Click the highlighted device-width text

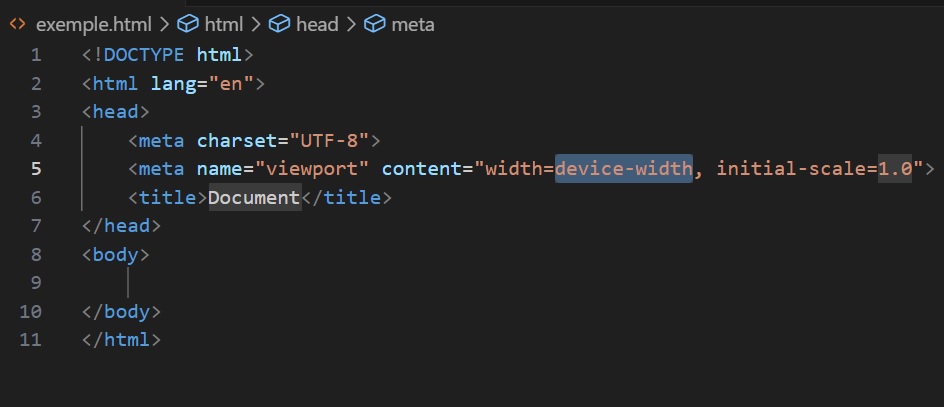623,168
